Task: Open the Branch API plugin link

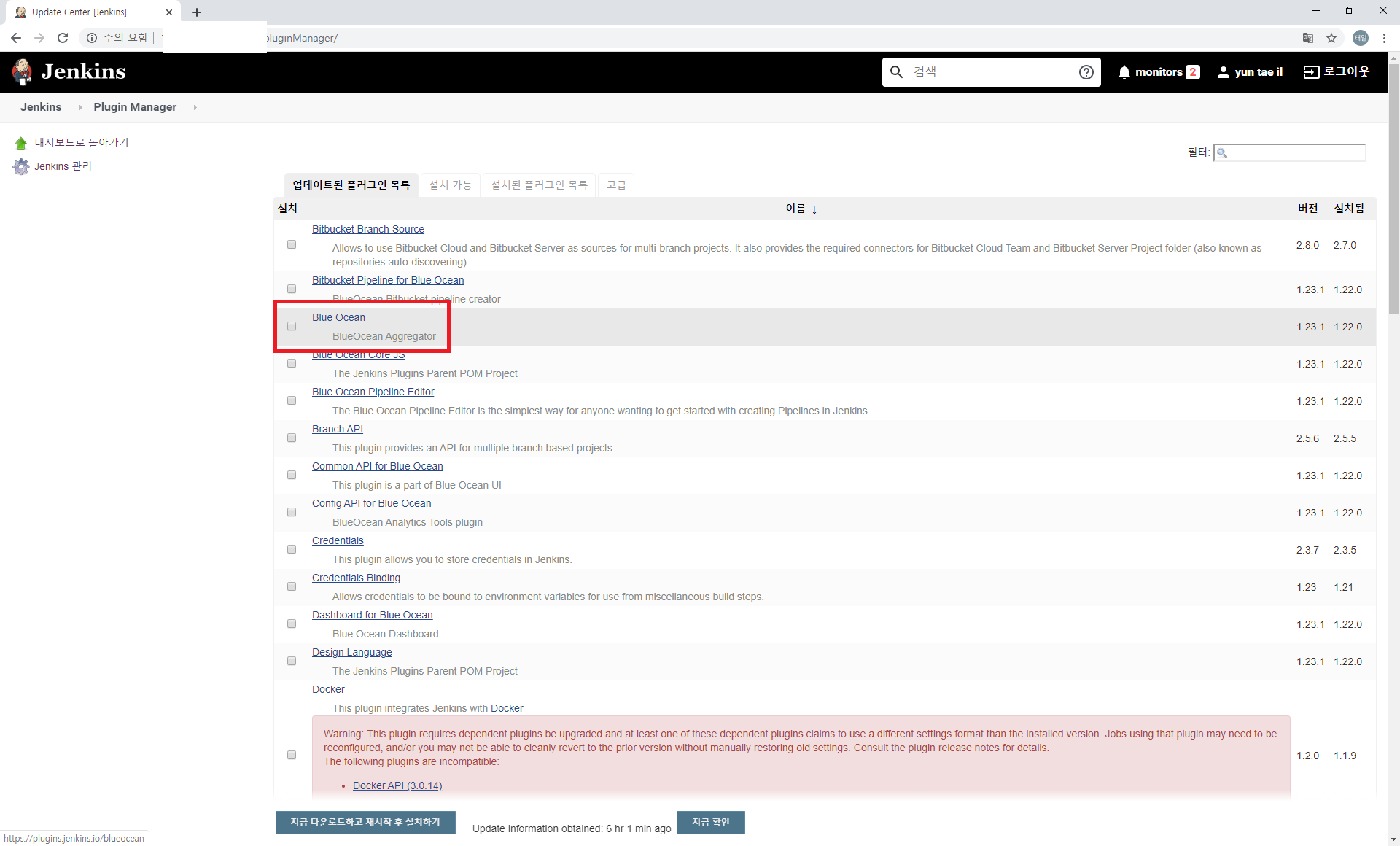Action: [x=338, y=429]
